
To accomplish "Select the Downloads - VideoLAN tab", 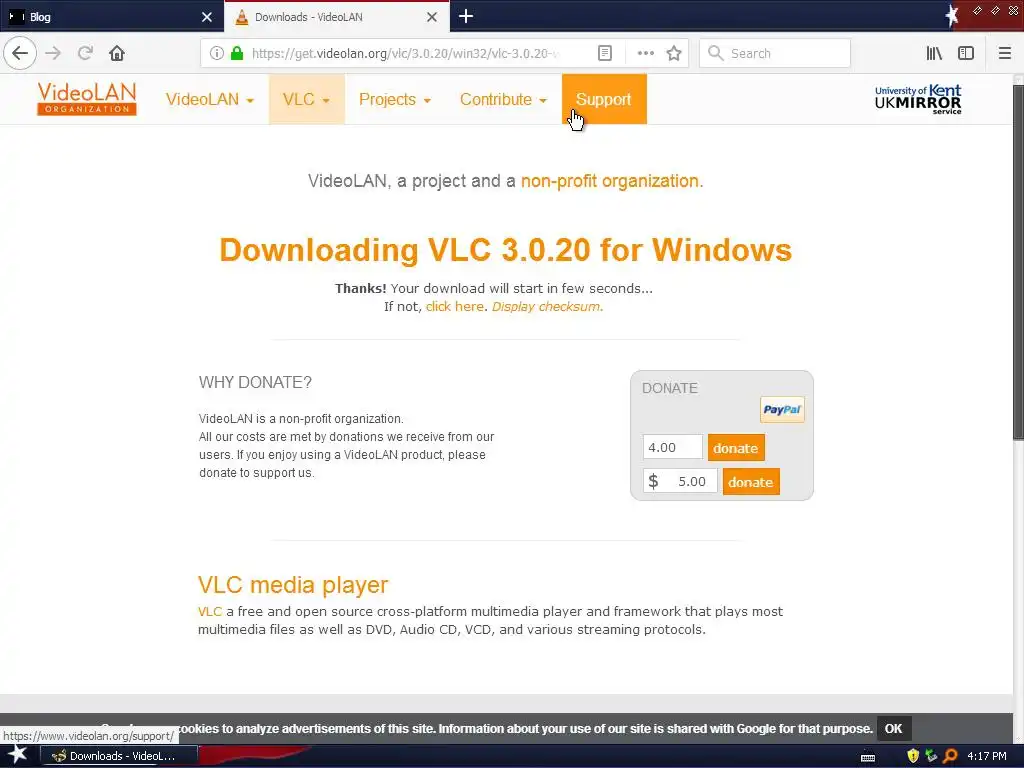I will pyautogui.click(x=336, y=17).
